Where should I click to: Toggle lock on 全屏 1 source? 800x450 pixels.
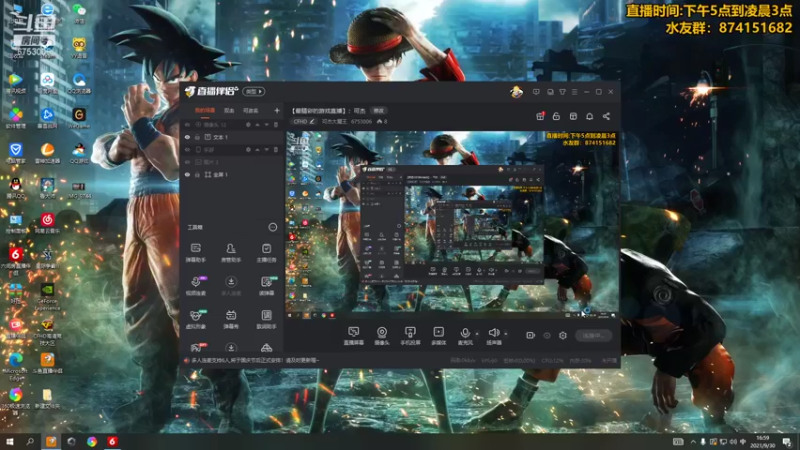pos(197,174)
